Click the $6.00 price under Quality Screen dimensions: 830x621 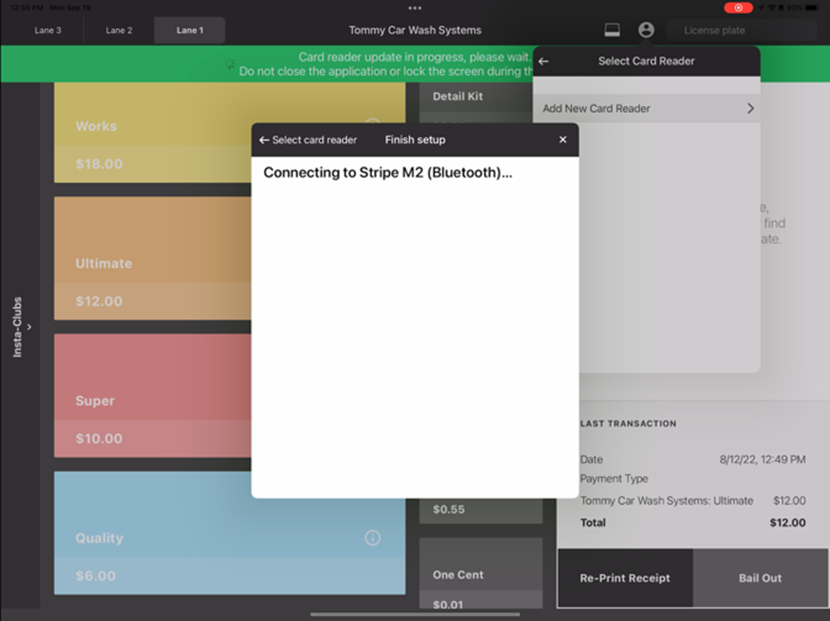95,576
